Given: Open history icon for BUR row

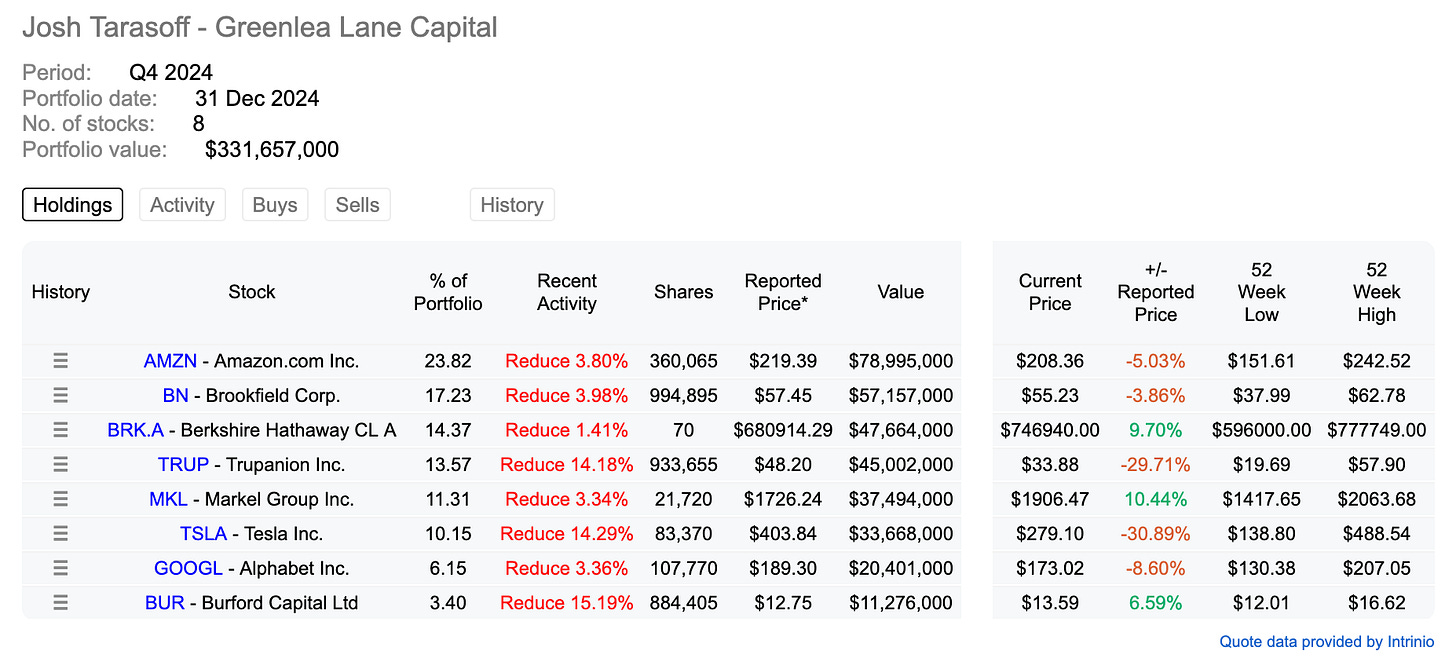Looking at the screenshot, I should (x=60, y=602).
